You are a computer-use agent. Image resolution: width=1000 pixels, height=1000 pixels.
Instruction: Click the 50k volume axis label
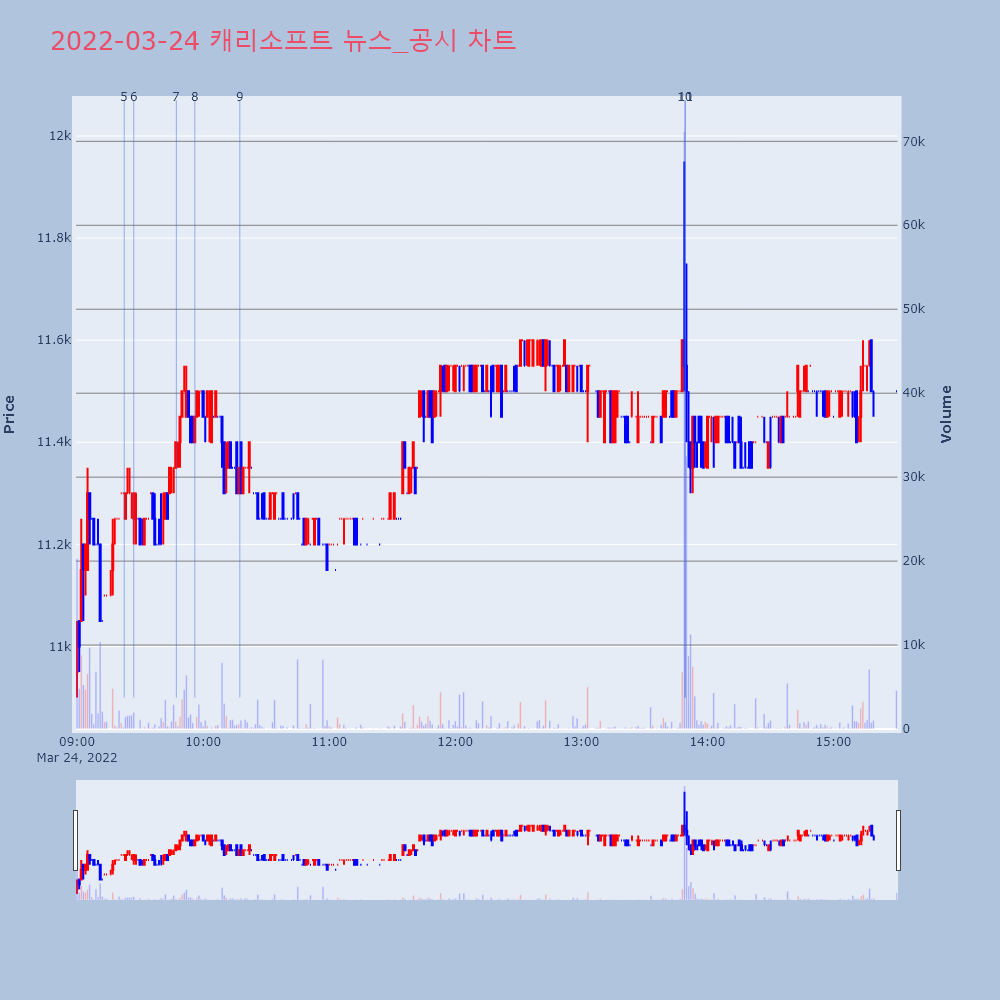click(914, 309)
